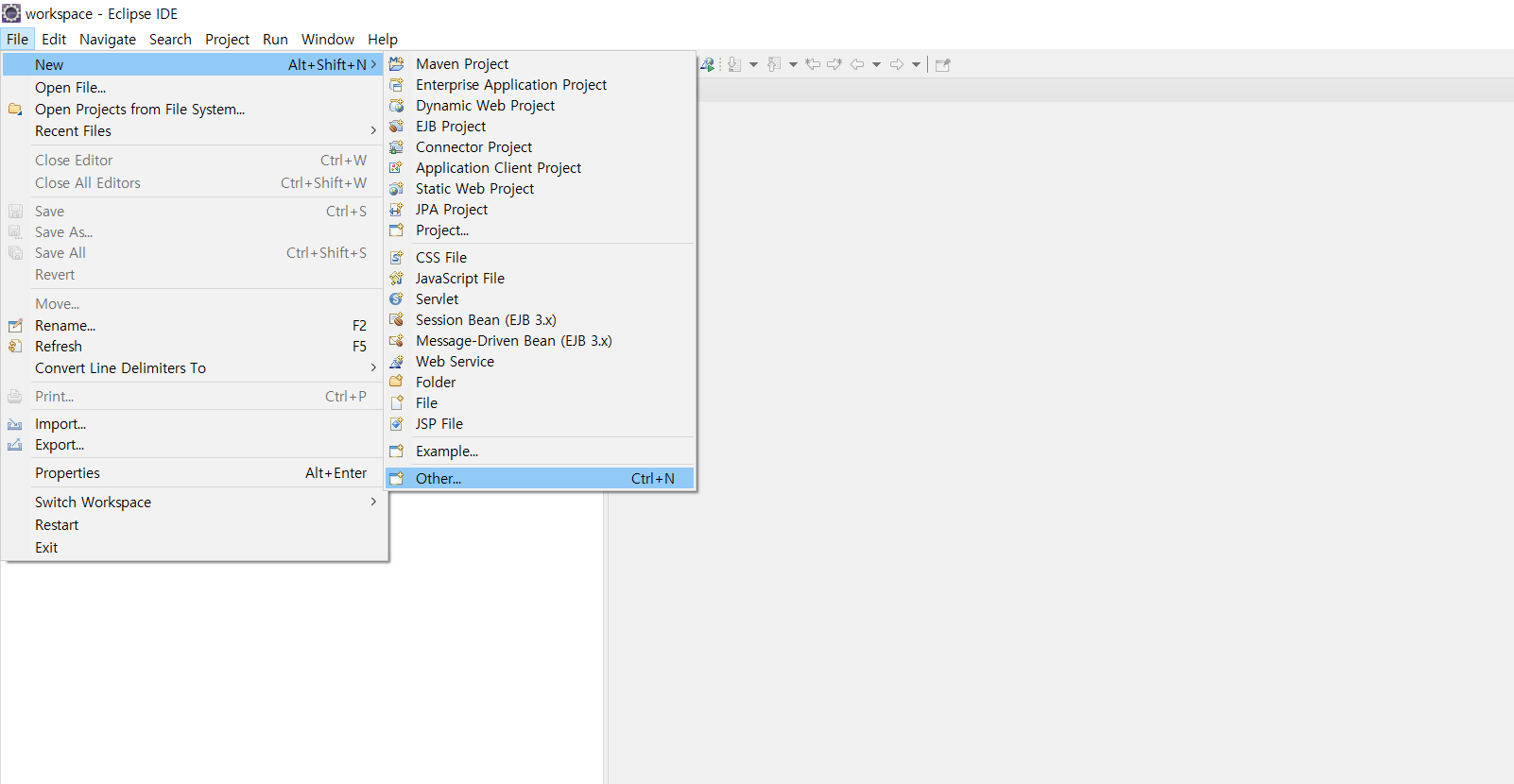Open Next Annotation dropdown arrow
Viewport: 1514px width, 784px height.
tap(753, 64)
